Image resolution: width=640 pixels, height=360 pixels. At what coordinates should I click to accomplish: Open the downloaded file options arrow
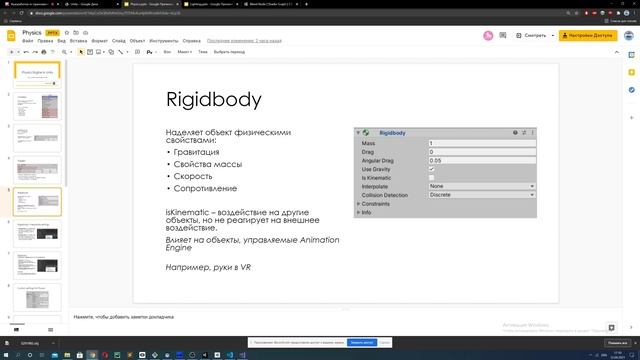53,343
